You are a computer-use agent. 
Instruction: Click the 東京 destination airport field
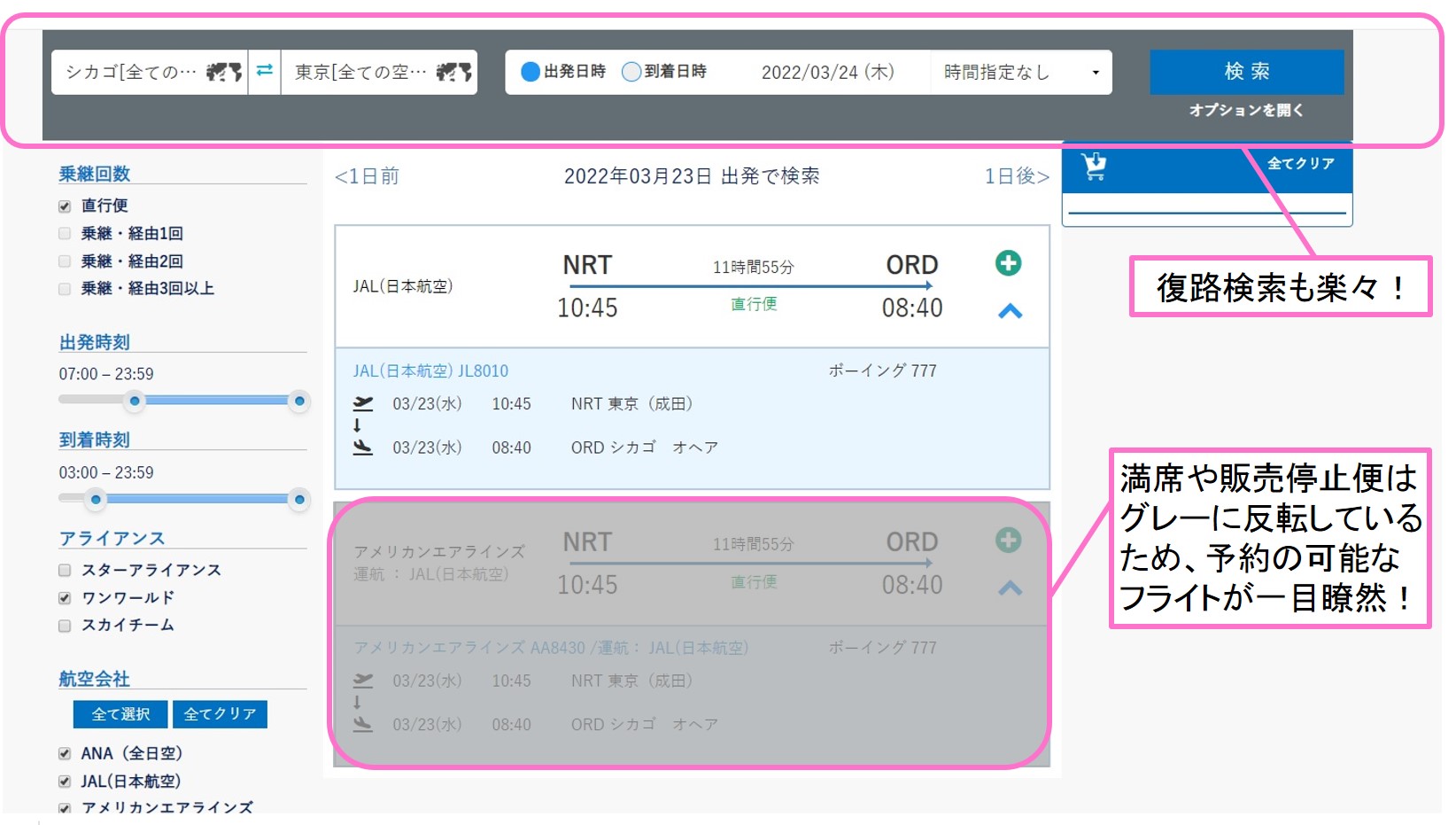tap(379, 72)
